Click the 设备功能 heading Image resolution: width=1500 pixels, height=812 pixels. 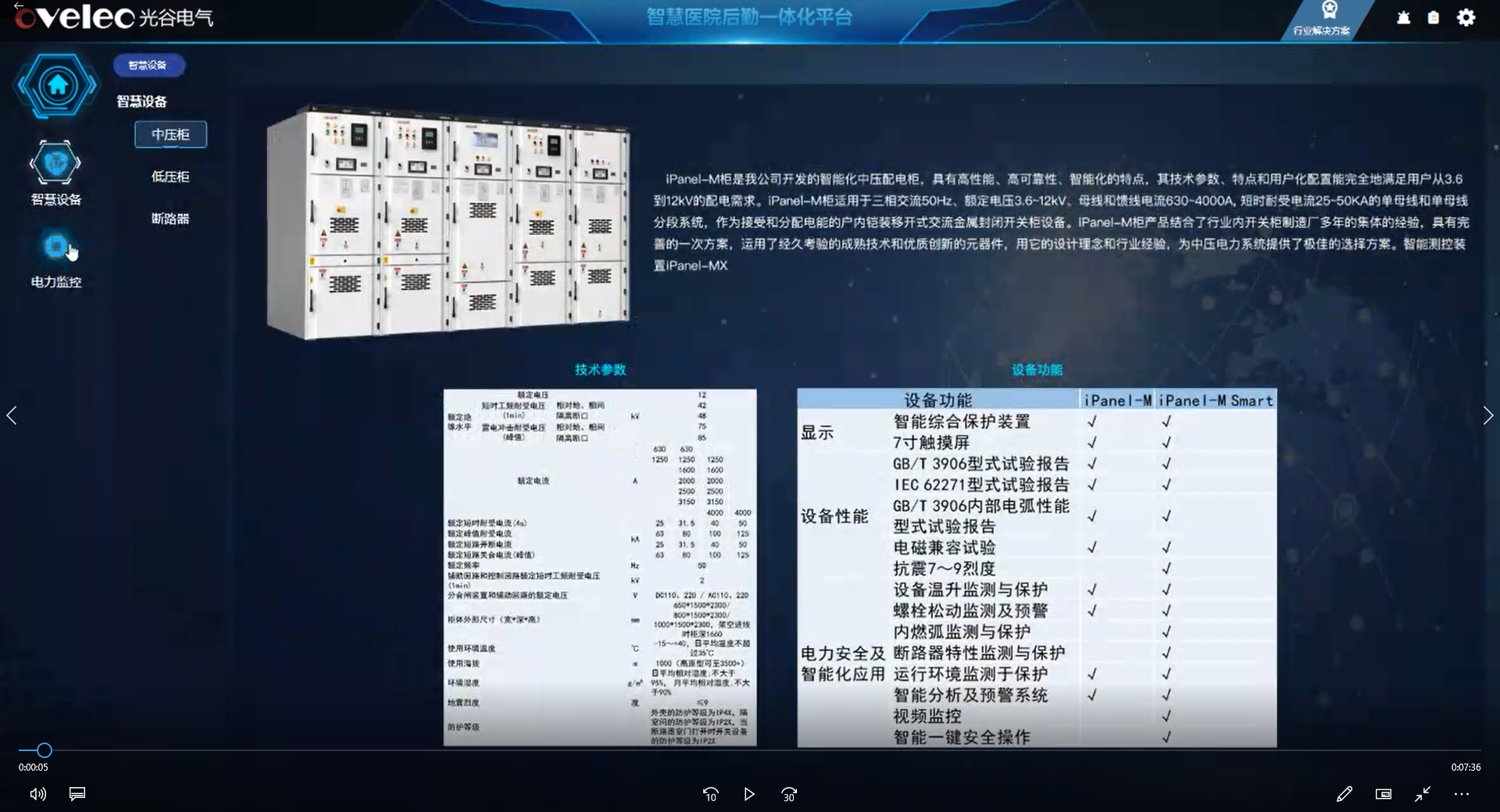pyautogui.click(x=1037, y=369)
